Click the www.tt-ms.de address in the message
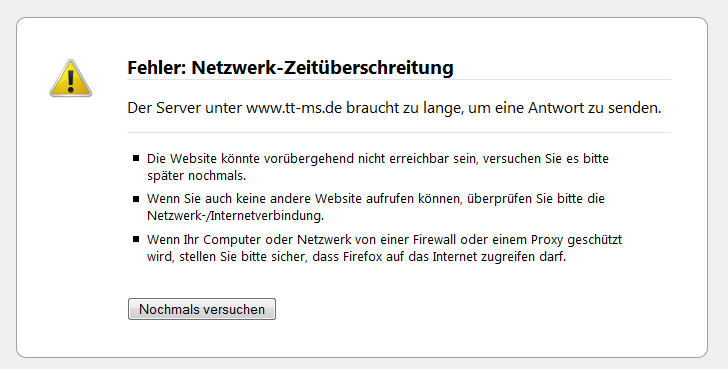This screenshot has height=369, width=728. click(294, 108)
